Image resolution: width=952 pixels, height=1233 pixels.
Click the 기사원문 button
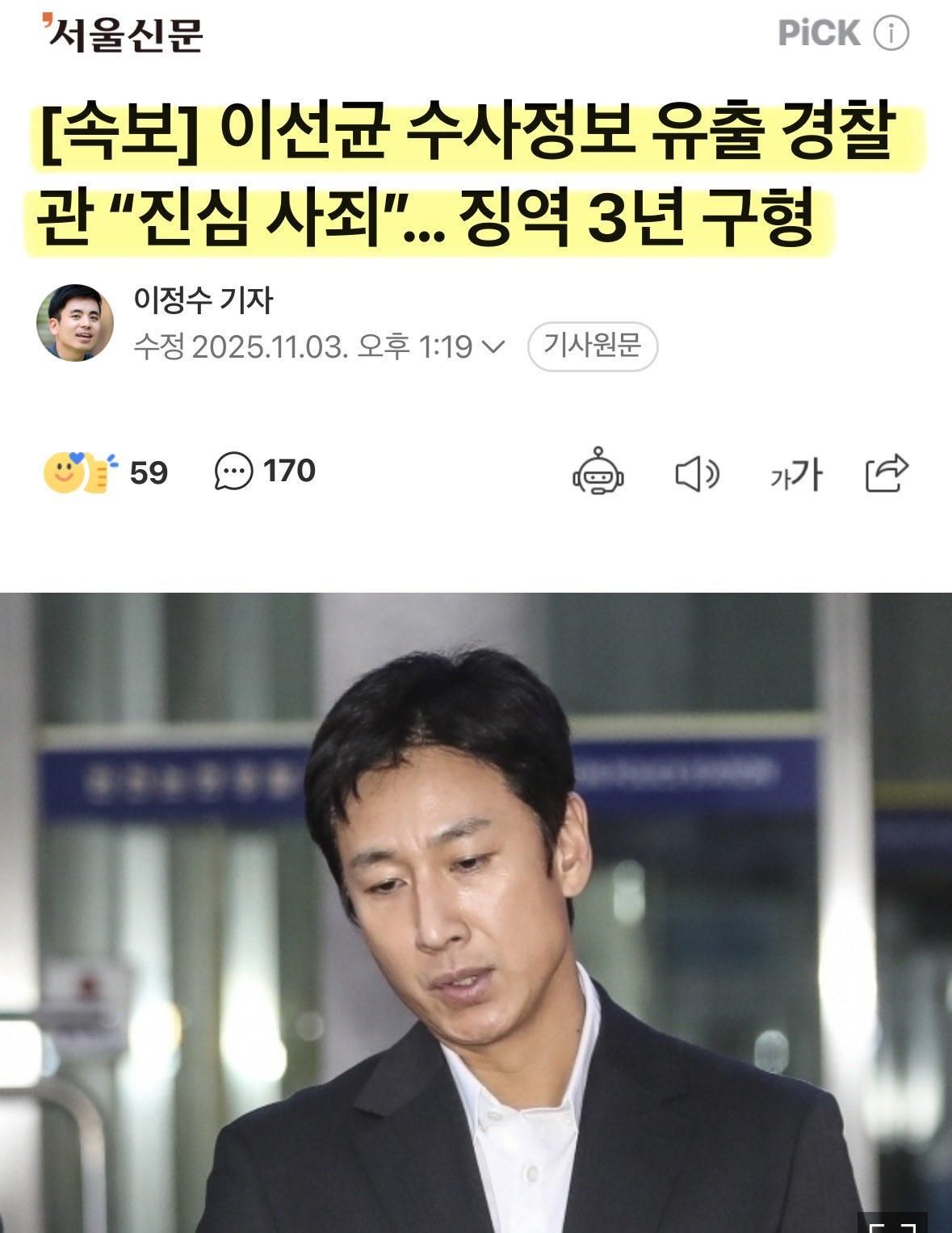click(593, 347)
